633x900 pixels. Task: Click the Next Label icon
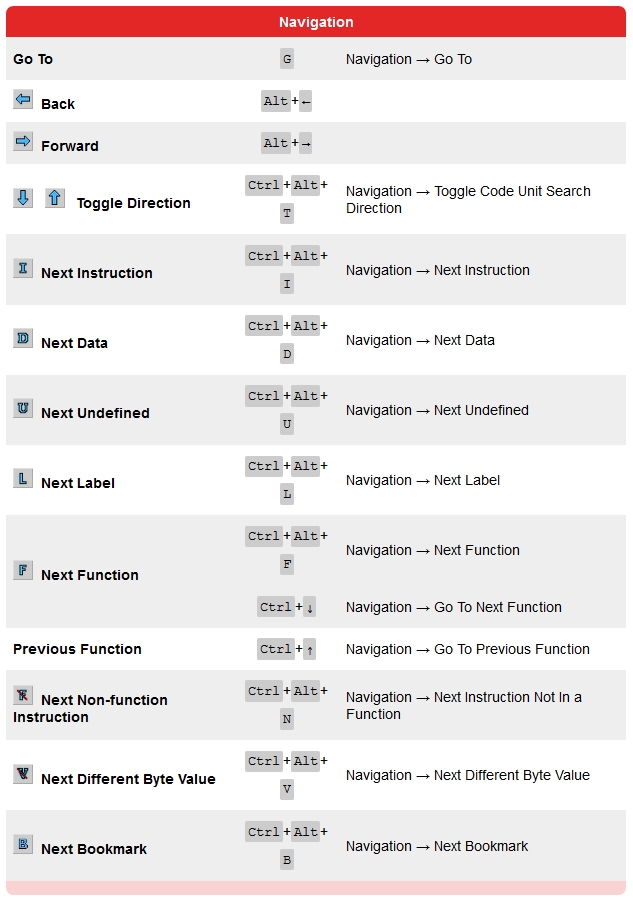coord(23,478)
